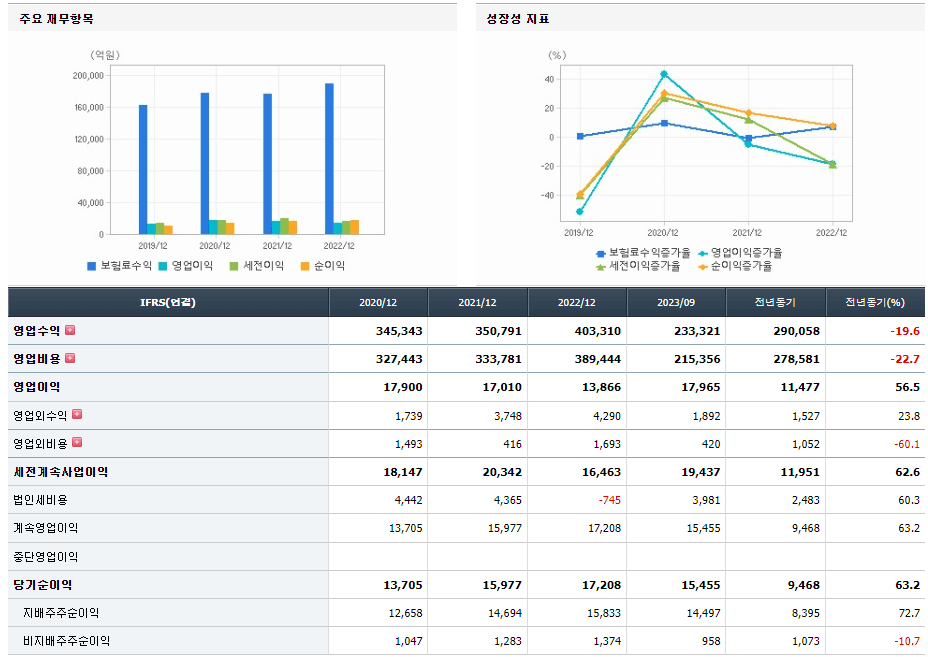Click the 14,497 지배주주순이익 value
This screenshot has height=657, width=928.
pos(703,613)
